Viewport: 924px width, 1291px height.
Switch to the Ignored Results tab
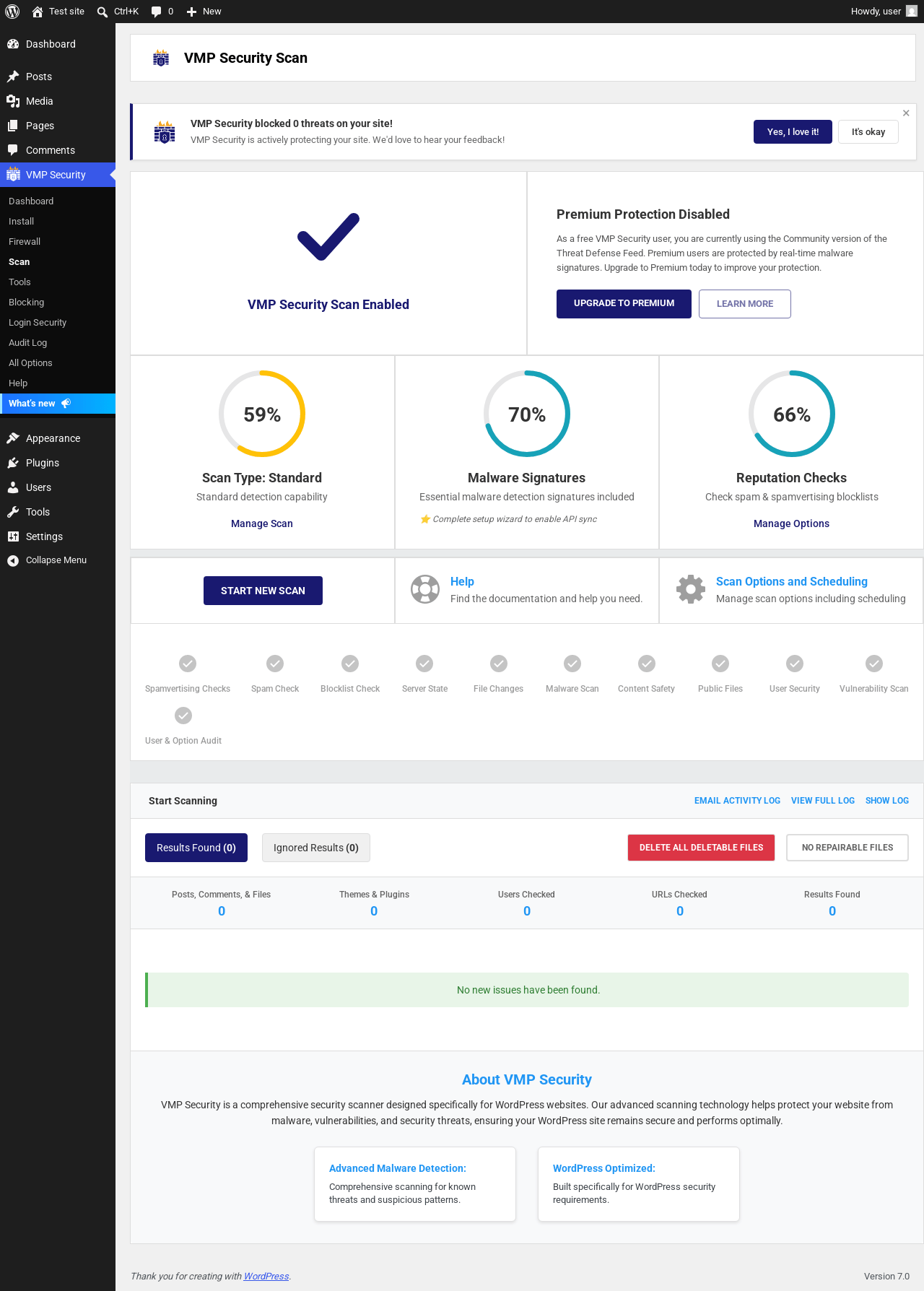click(316, 848)
